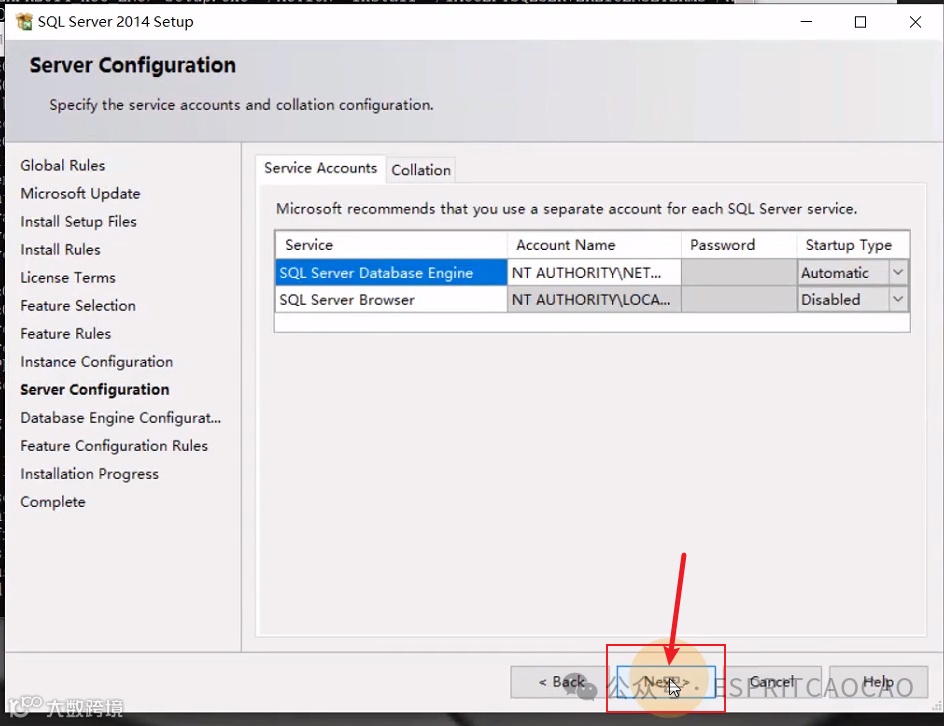Open Help for this setup page
This screenshot has width=944, height=726.
(x=878, y=682)
